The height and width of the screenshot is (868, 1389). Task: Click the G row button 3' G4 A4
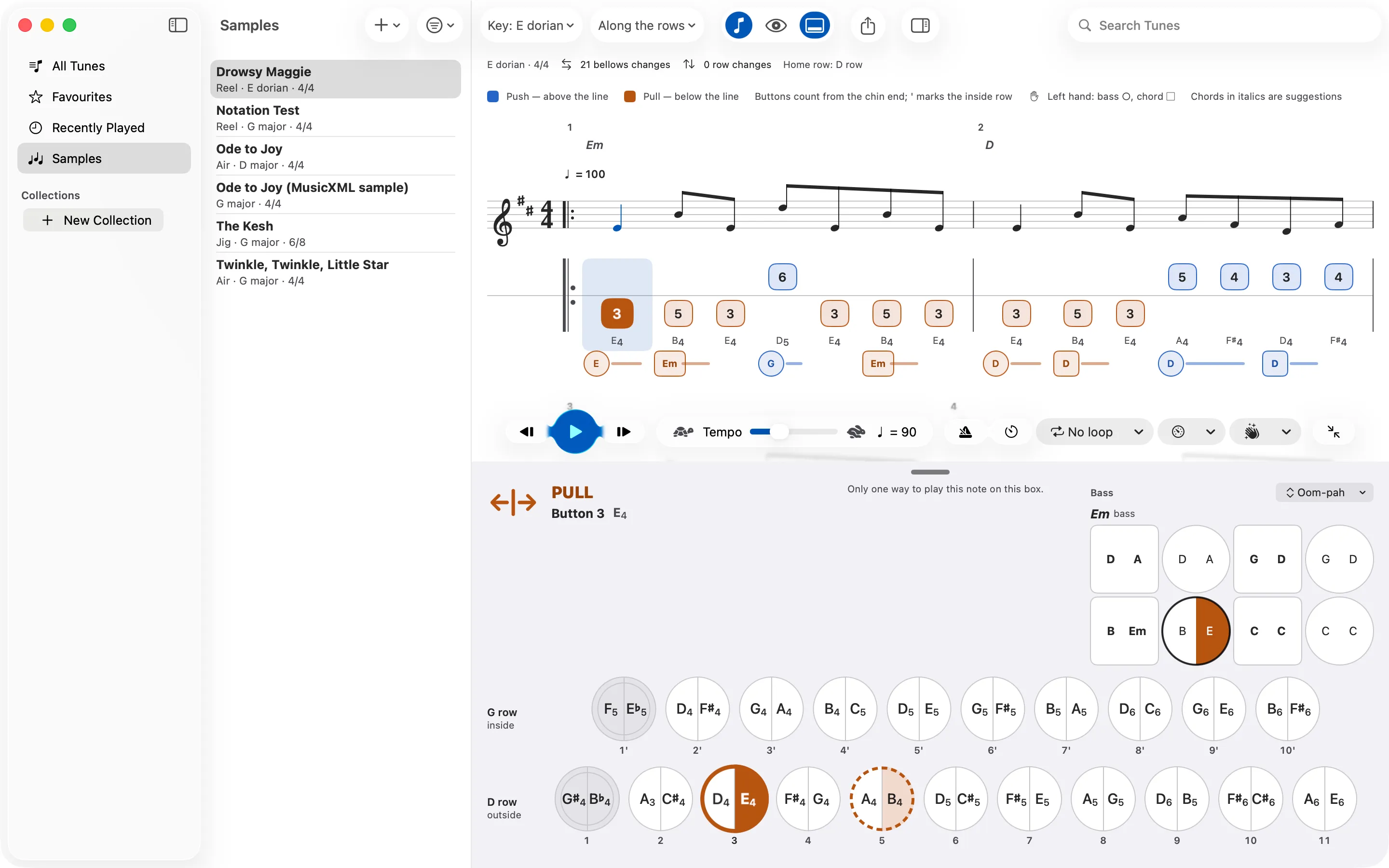click(771, 709)
